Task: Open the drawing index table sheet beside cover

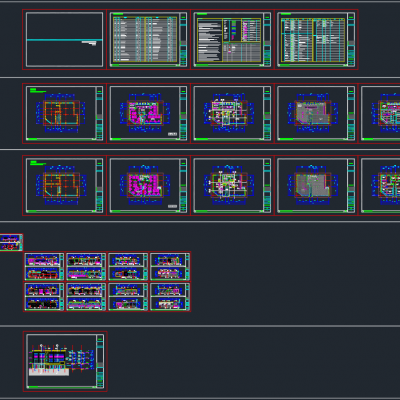Action: pos(148,40)
